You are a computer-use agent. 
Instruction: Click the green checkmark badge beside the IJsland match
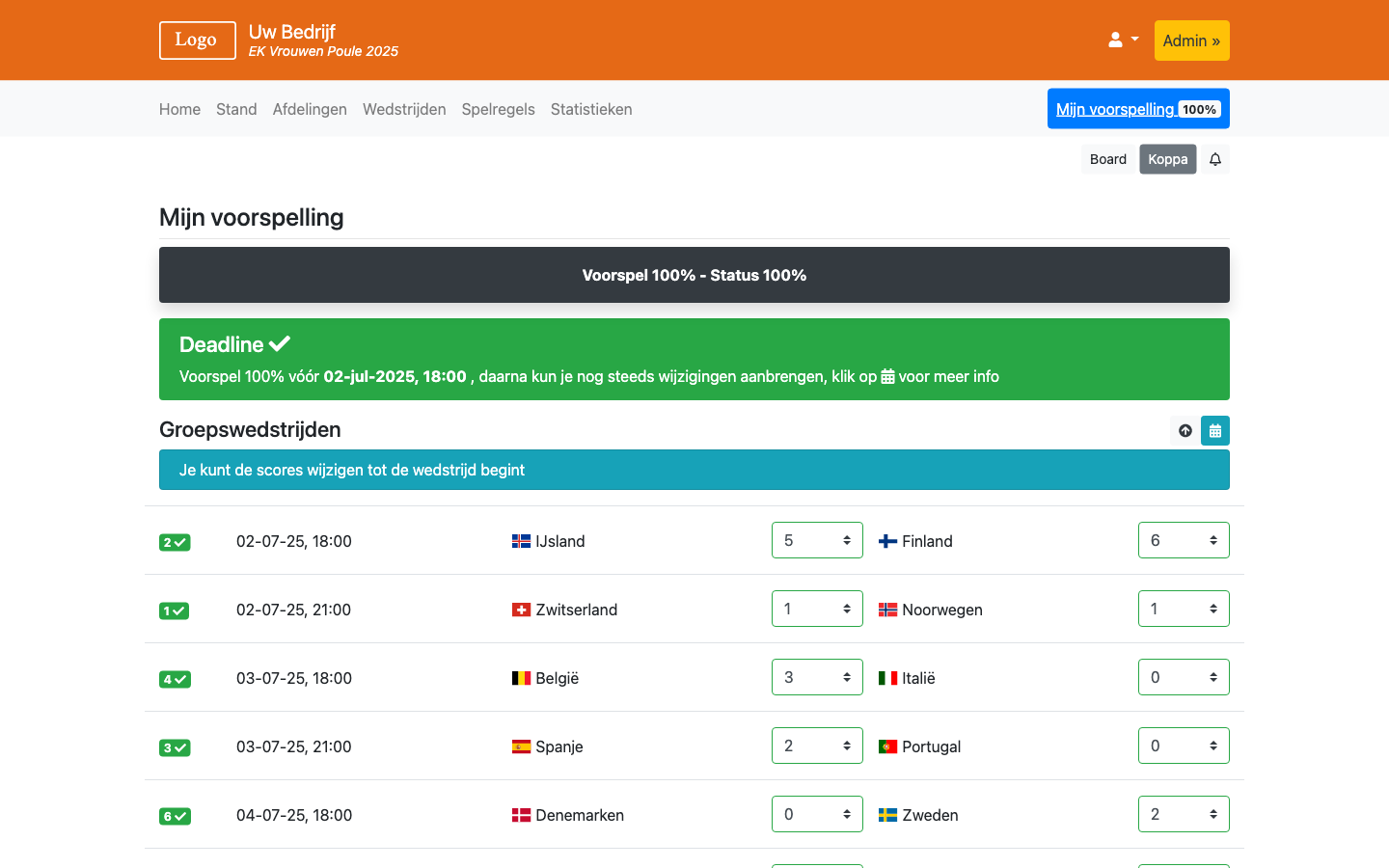click(x=175, y=542)
